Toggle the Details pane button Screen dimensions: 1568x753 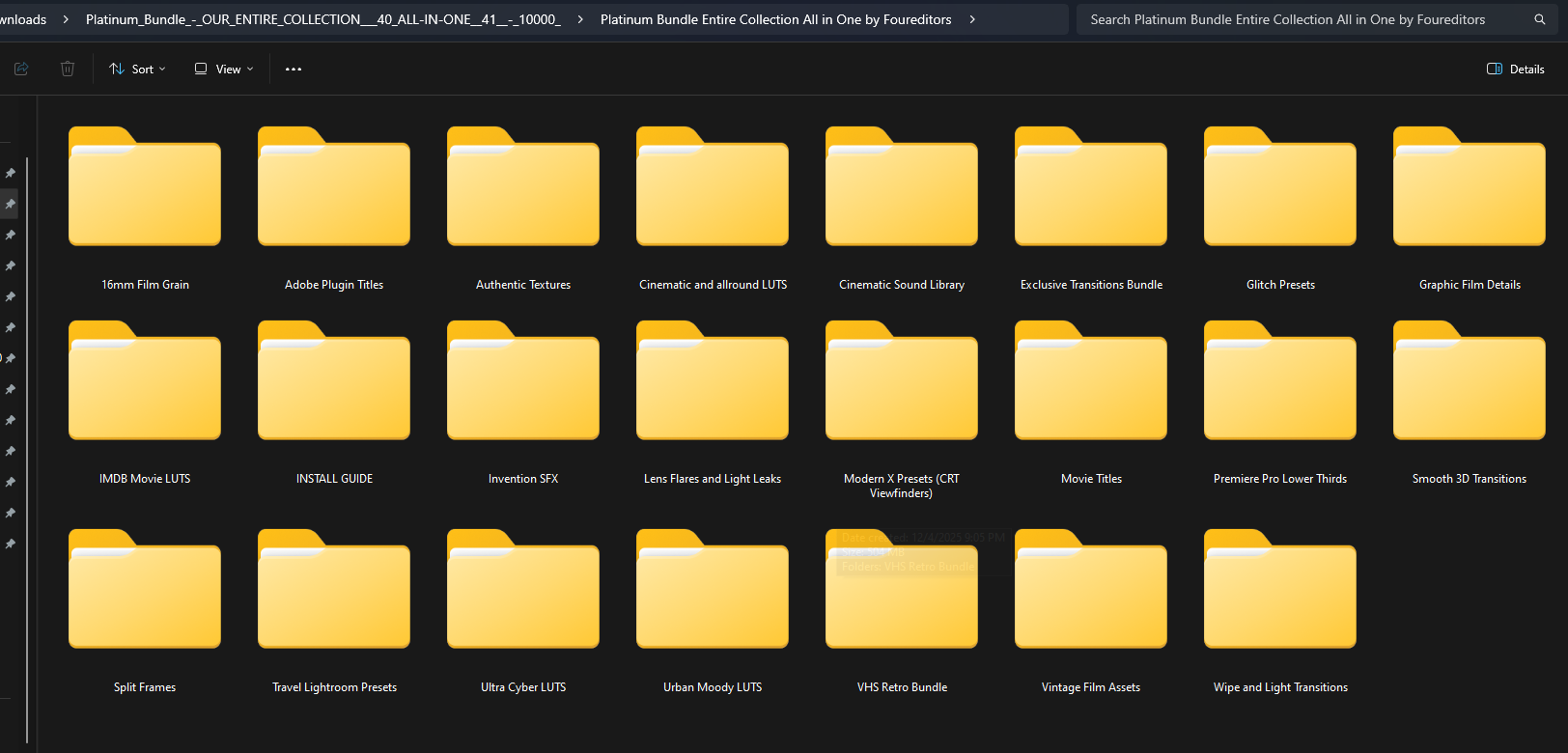point(1516,70)
